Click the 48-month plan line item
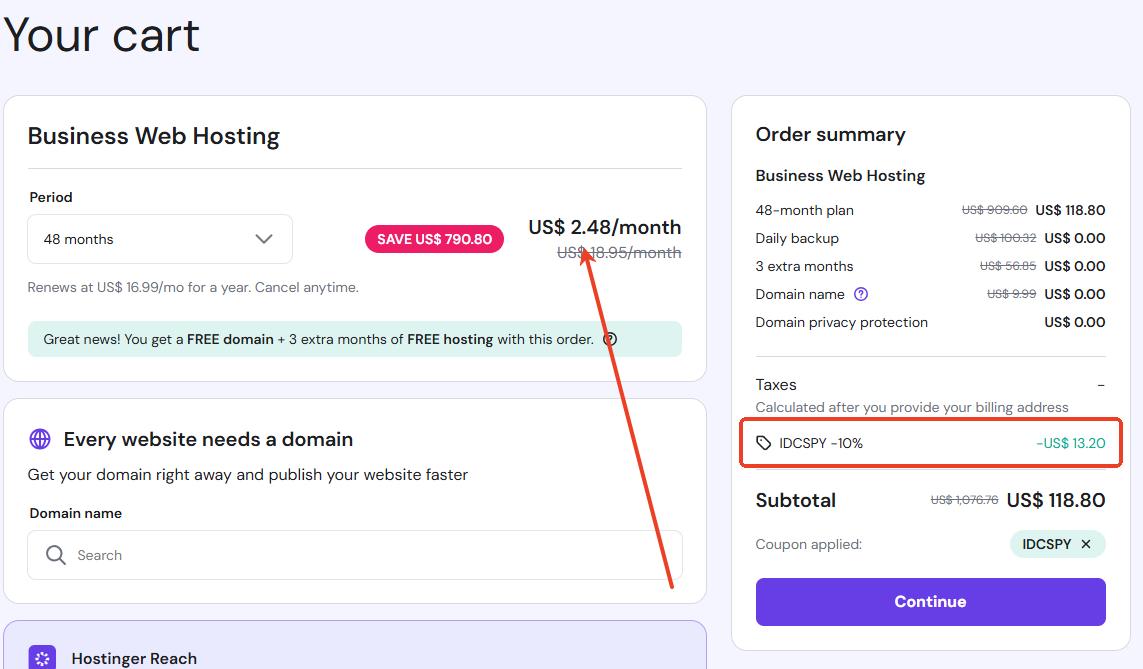The height and width of the screenshot is (669, 1143). 805,210
